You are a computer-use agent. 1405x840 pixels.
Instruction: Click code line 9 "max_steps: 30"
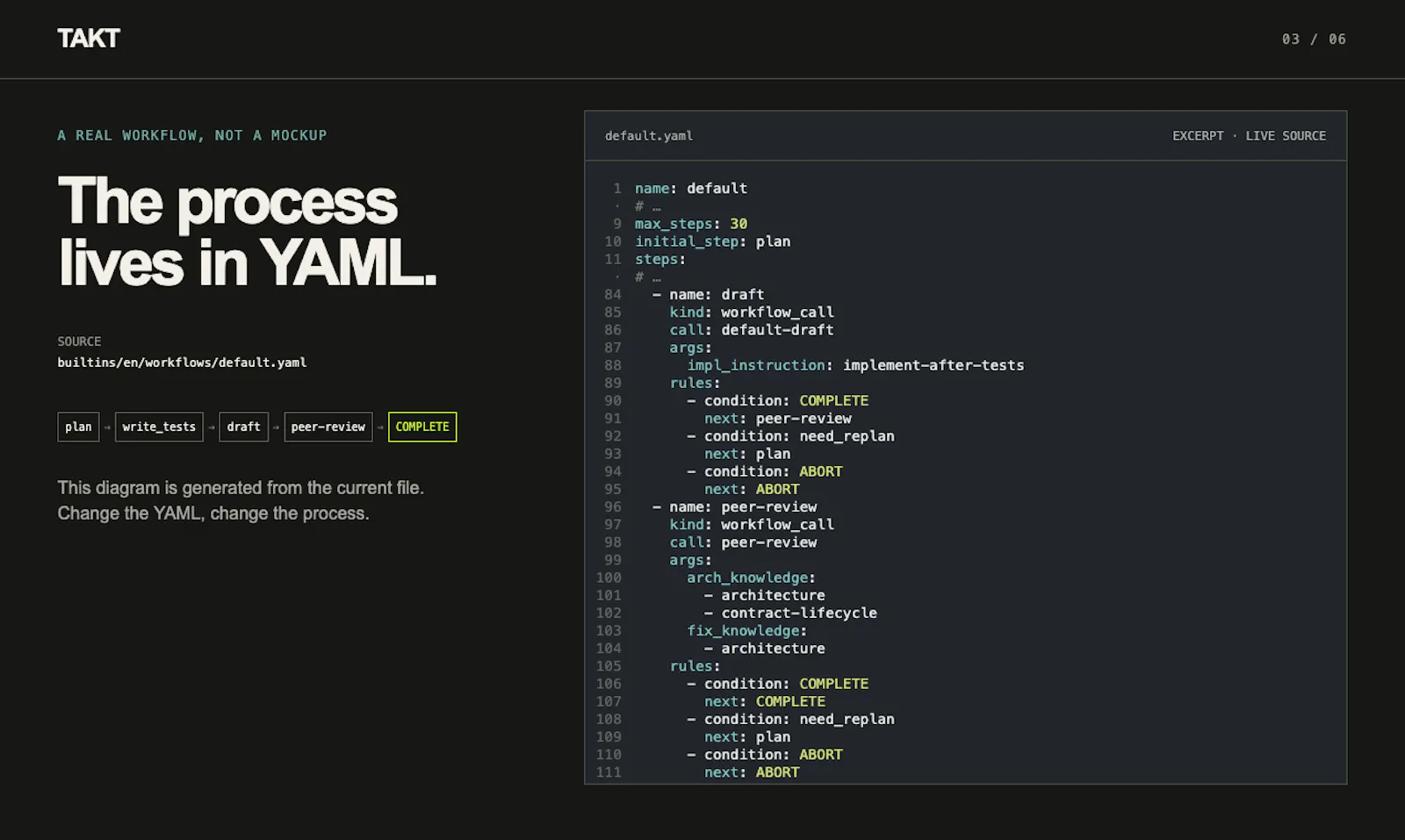(691, 224)
